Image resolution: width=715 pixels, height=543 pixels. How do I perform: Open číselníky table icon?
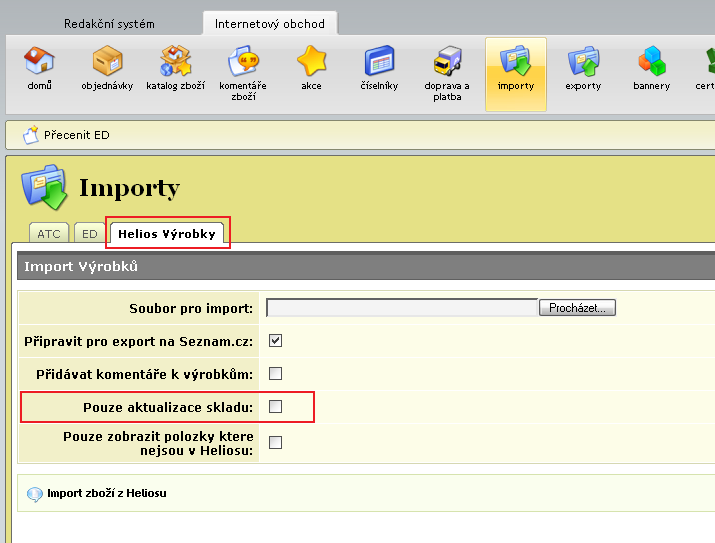(379, 60)
